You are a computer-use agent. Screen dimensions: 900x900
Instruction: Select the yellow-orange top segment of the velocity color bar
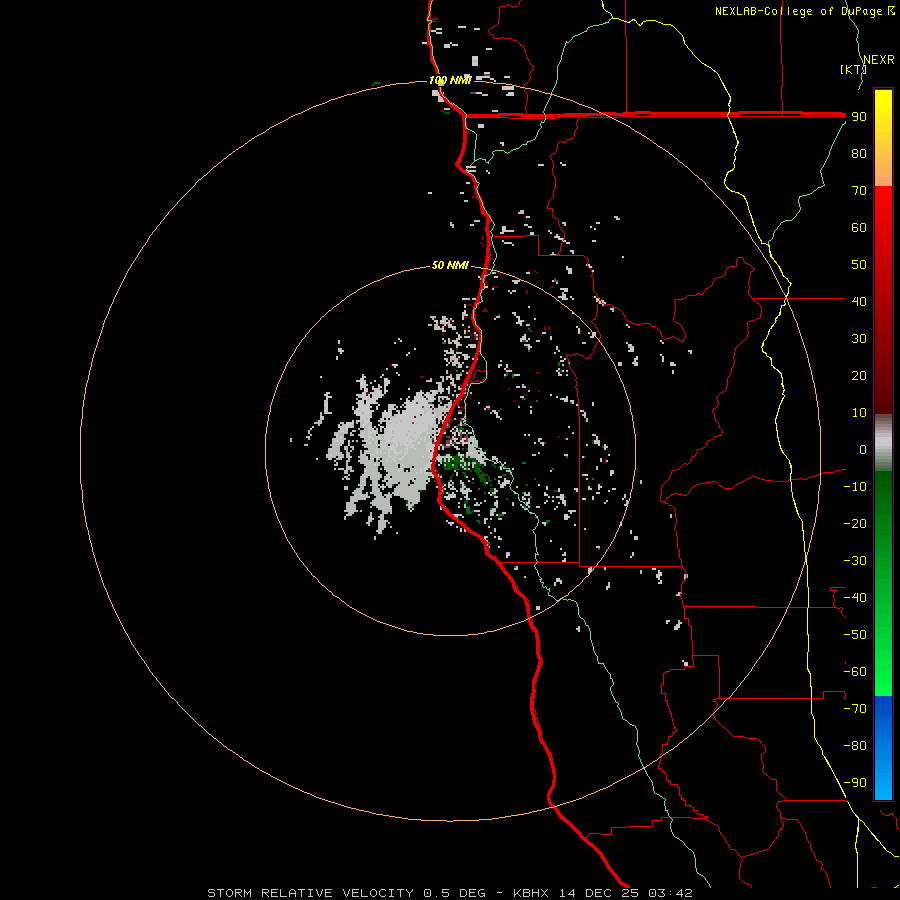(x=883, y=138)
